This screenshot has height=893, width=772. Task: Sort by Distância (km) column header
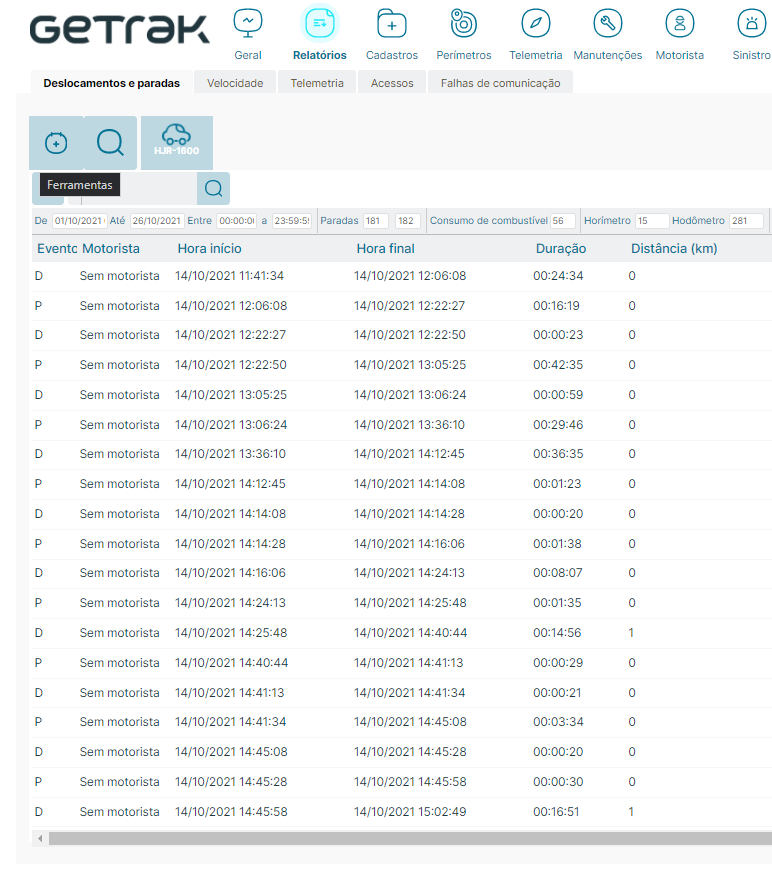coord(674,249)
